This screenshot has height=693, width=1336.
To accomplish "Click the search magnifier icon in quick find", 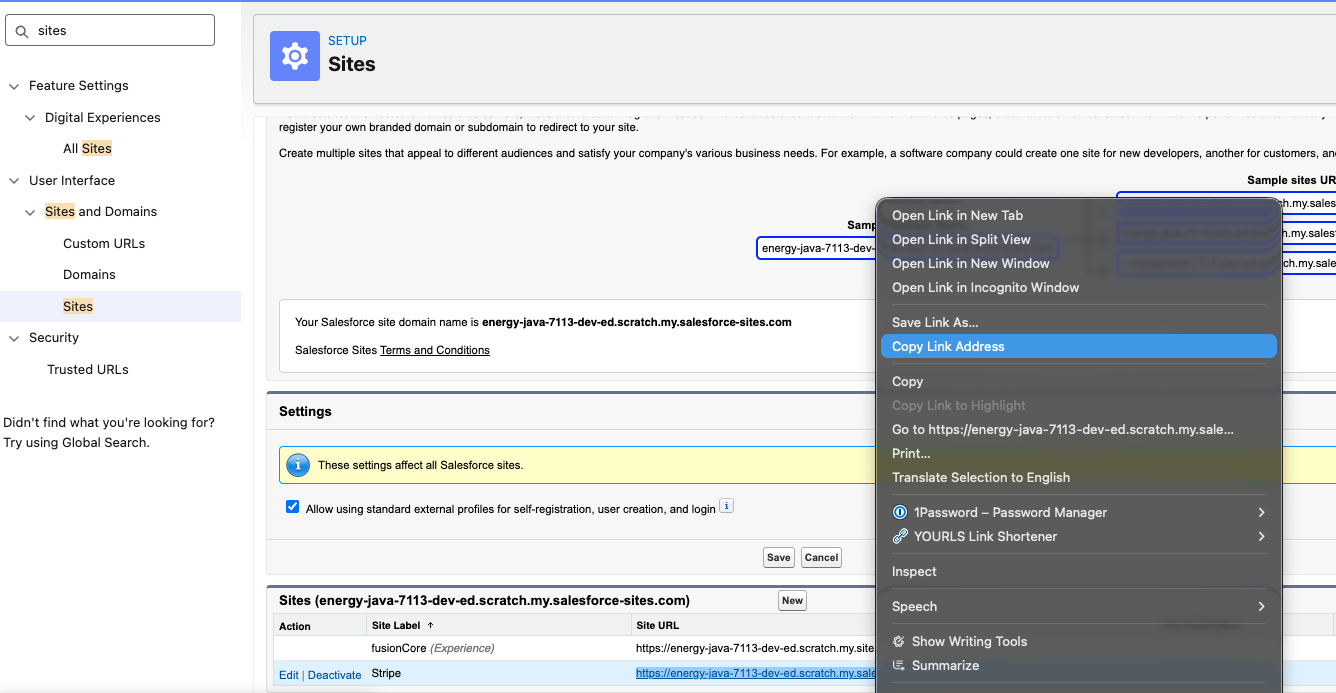I will point(22,31).
